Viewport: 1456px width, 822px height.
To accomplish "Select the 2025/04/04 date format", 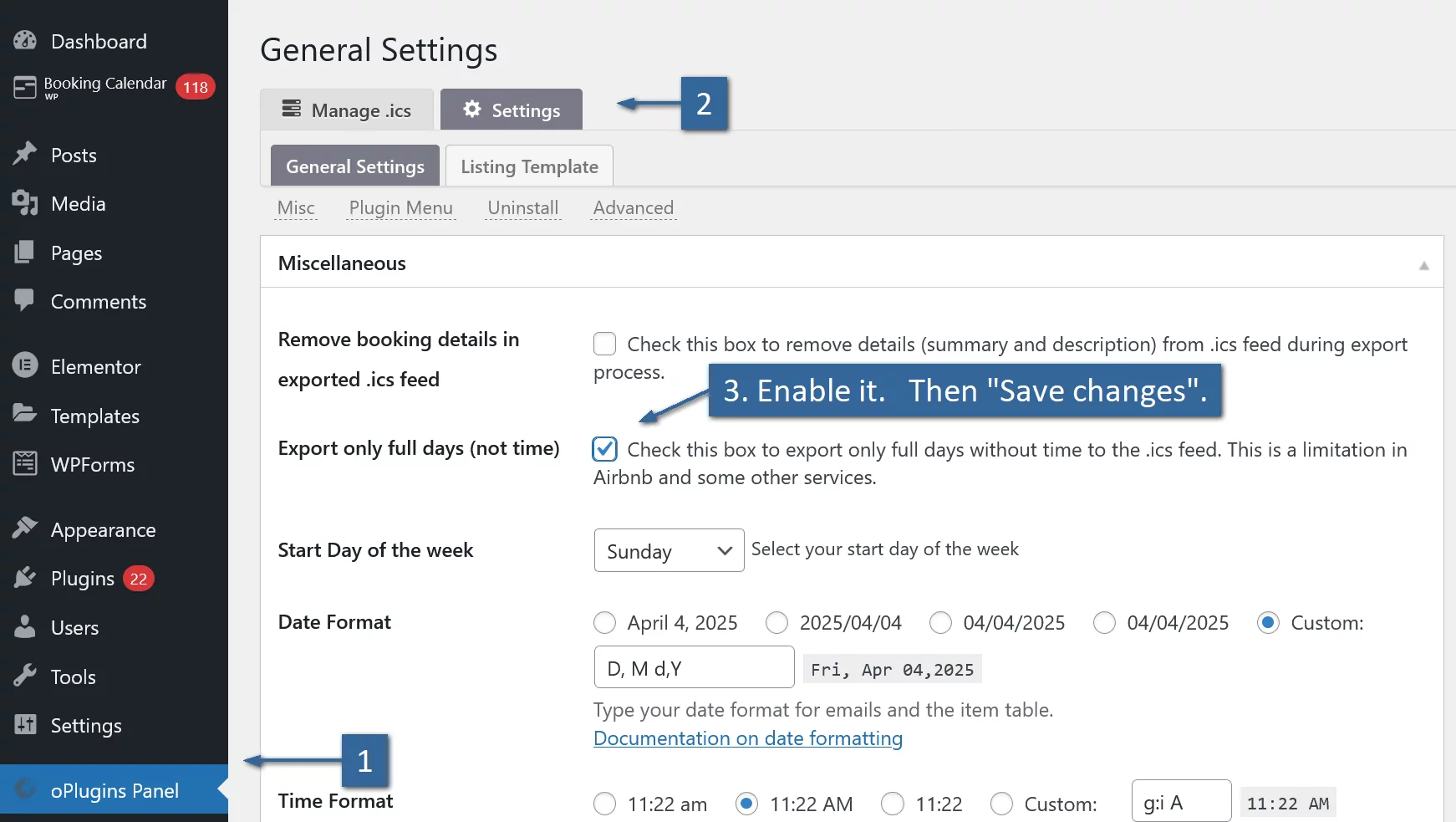I will [x=776, y=623].
